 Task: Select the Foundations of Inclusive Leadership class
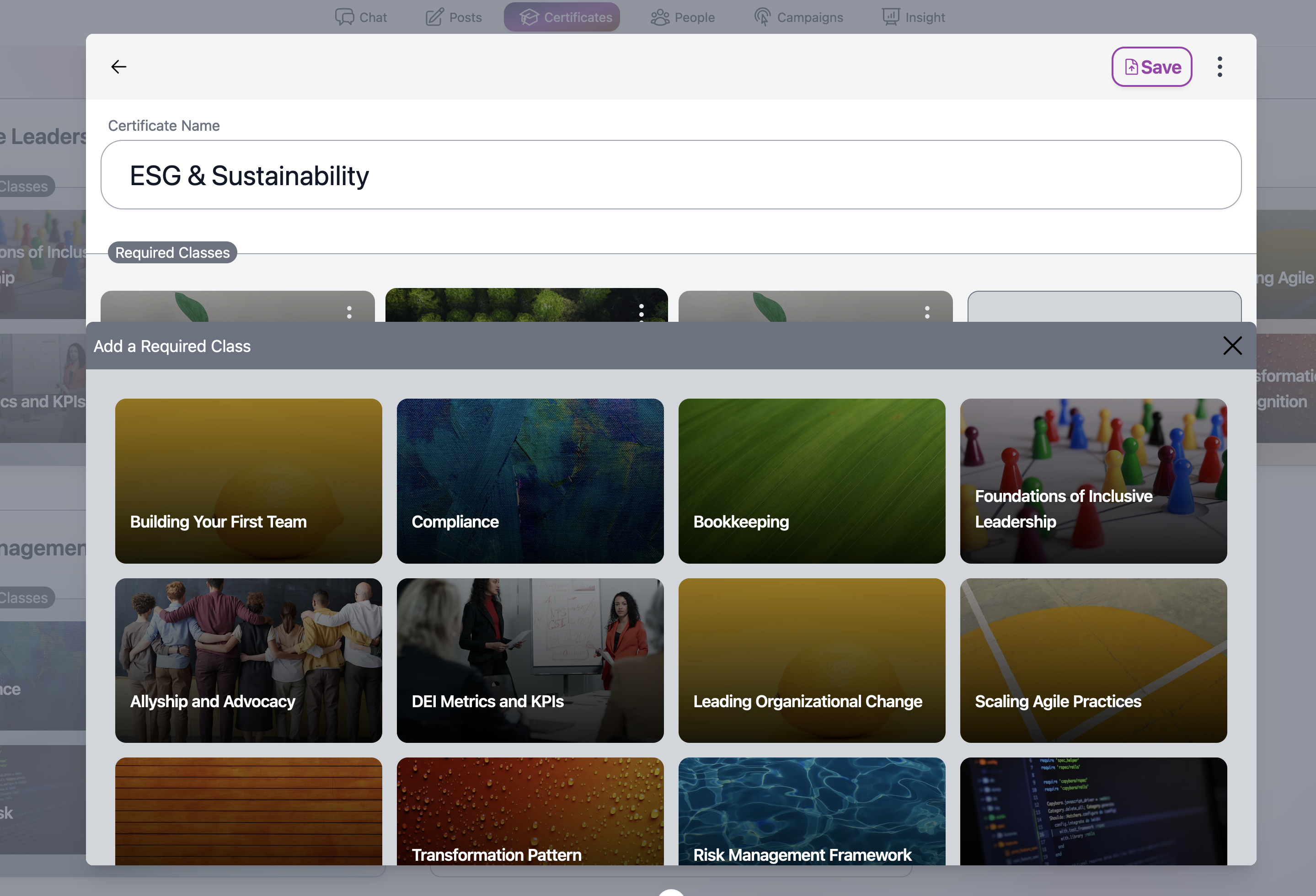click(1093, 480)
